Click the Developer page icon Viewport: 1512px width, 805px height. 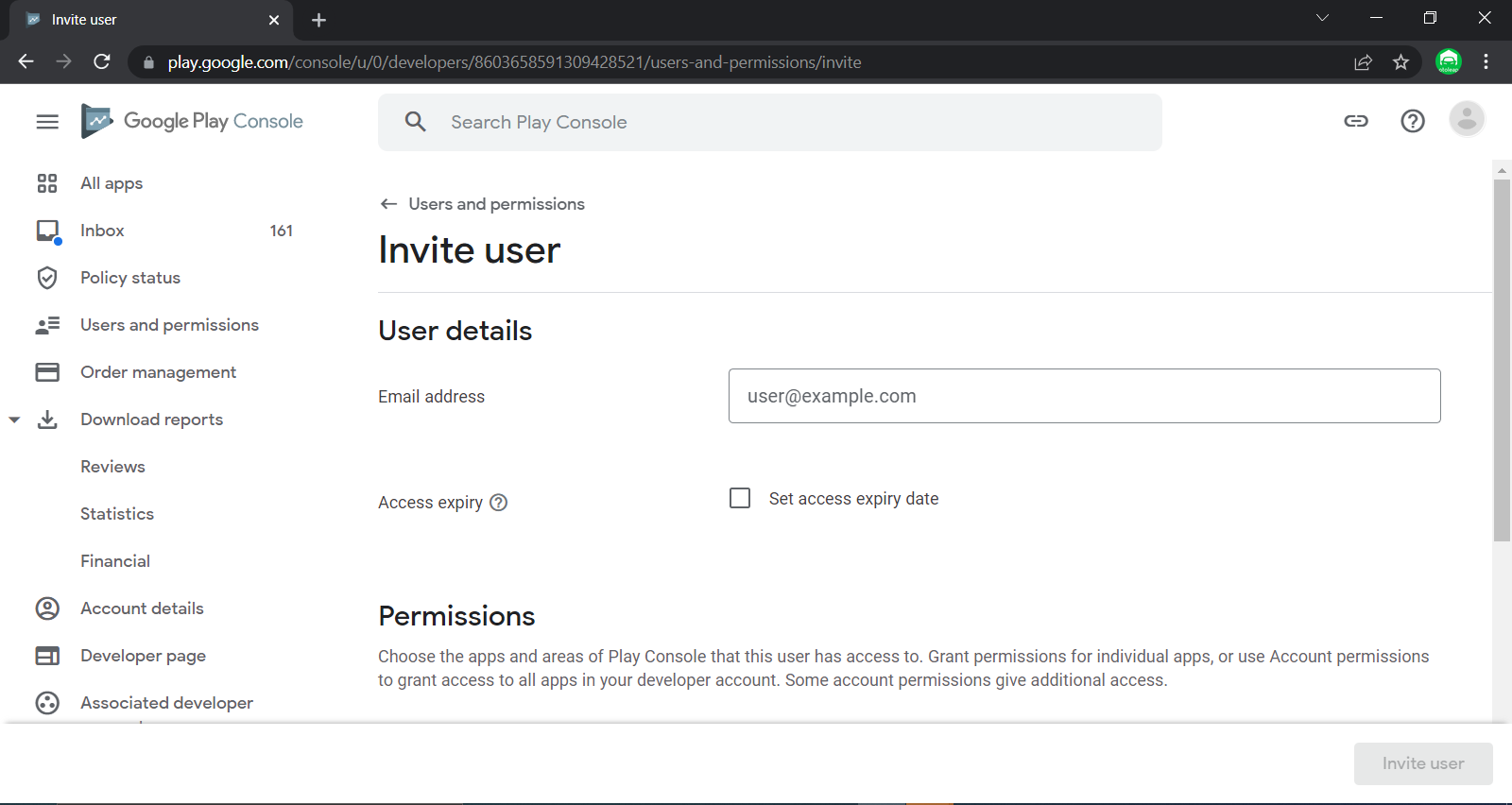pyautogui.click(x=47, y=656)
